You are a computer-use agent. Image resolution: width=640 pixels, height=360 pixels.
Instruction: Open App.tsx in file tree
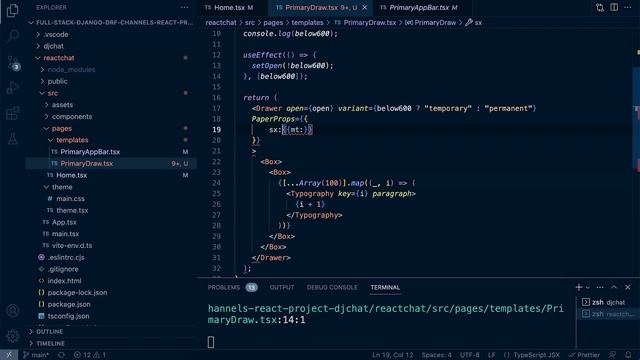click(x=64, y=222)
